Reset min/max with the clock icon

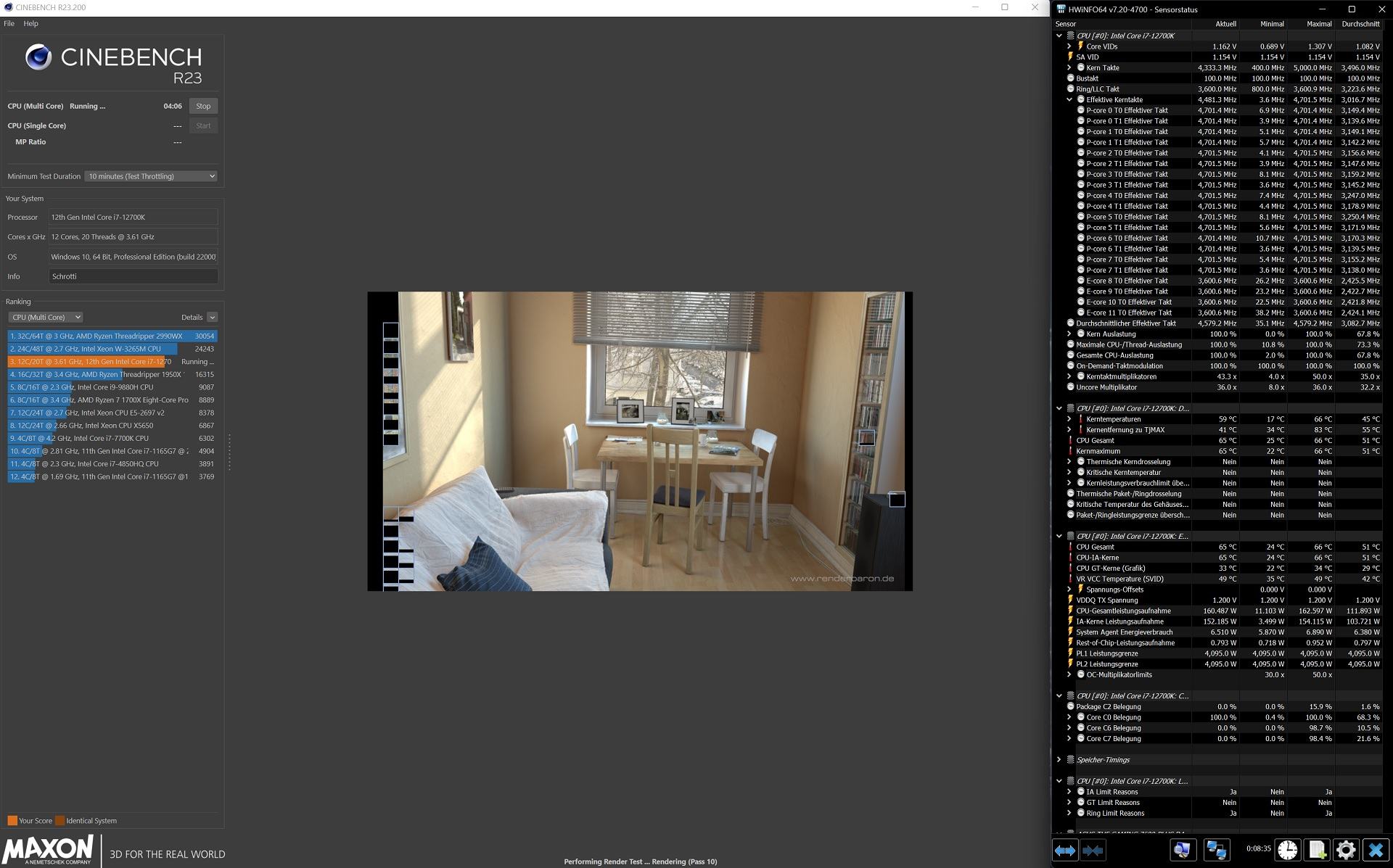tap(1288, 850)
